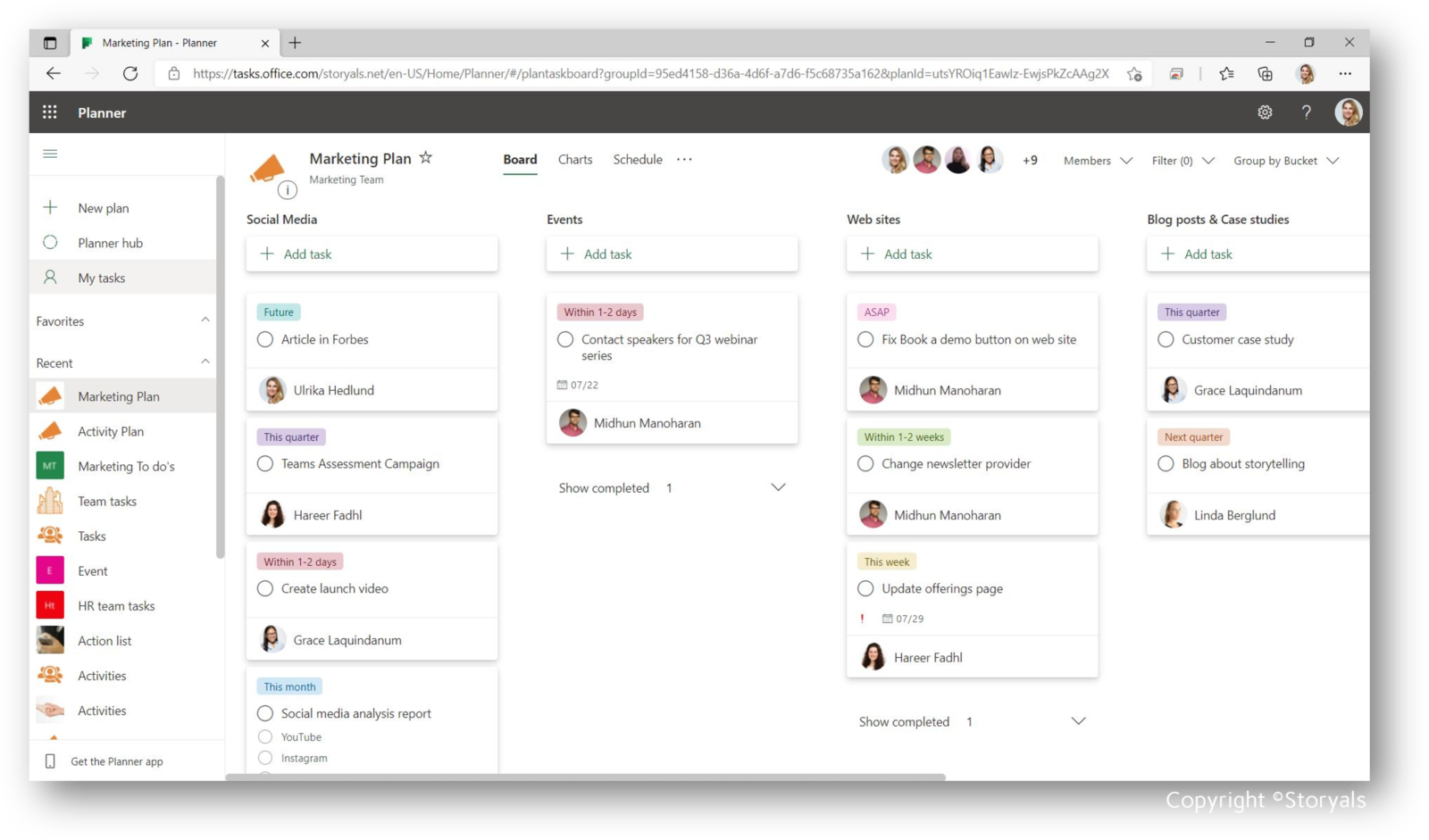The width and height of the screenshot is (1429, 840).
Task: Check the YouTube subtask circle
Action: click(x=264, y=736)
